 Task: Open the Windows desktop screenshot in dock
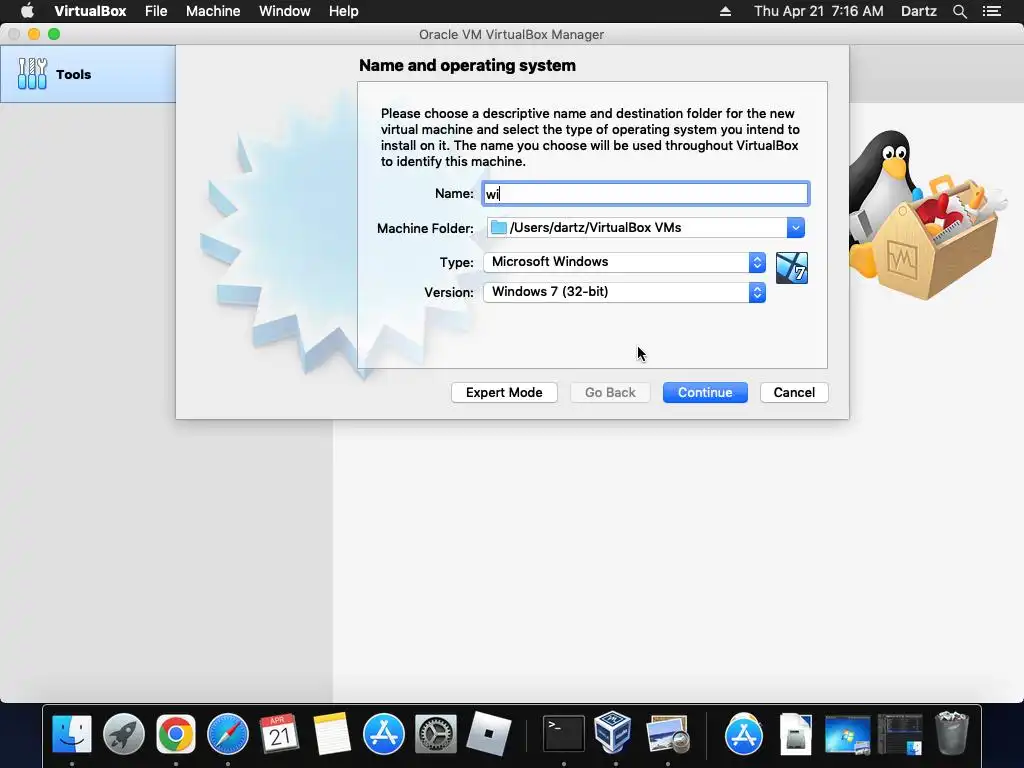pyautogui.click(x=848, y=734)
